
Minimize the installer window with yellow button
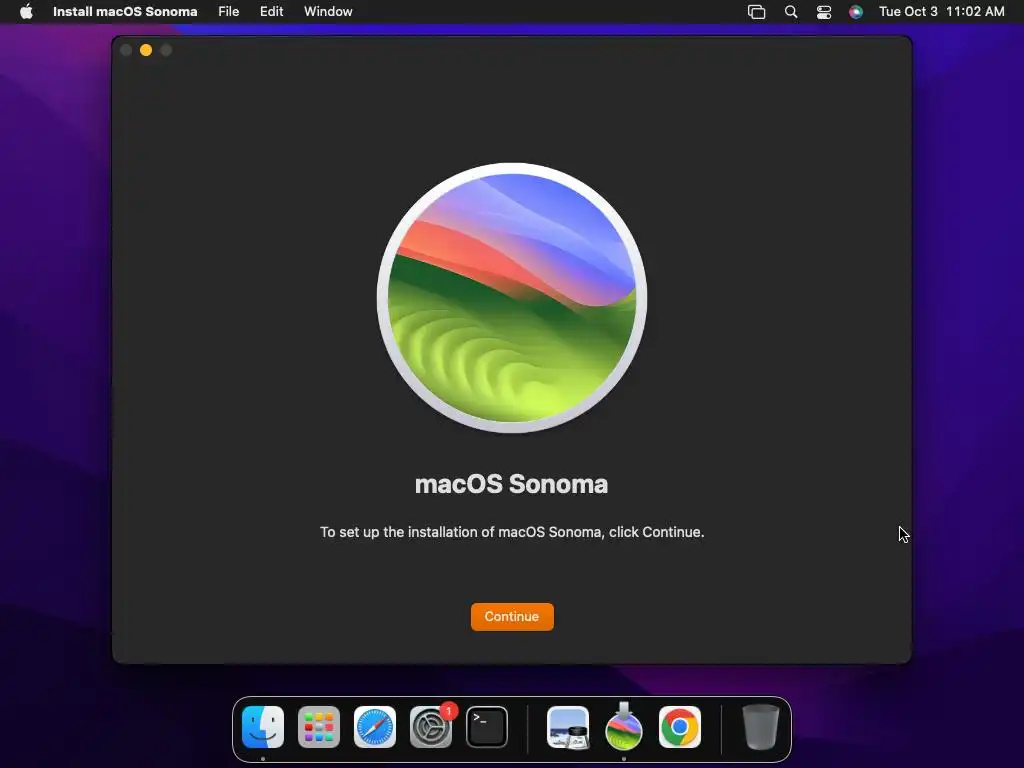[x=146, y=50]
